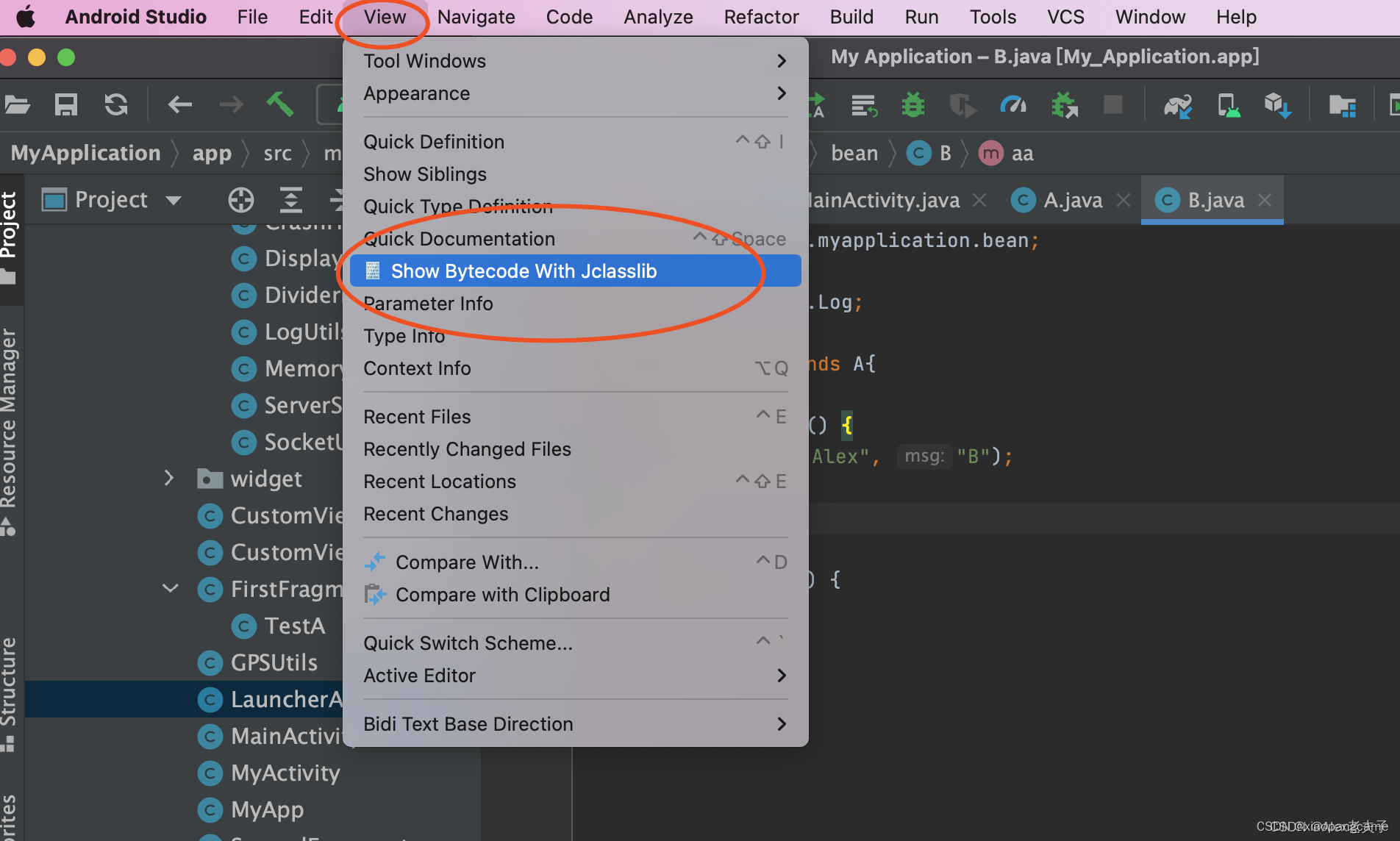The image size is (1400, 841).
Task: Select LauncherA class in project tree
Action: (x=271, y=699)
